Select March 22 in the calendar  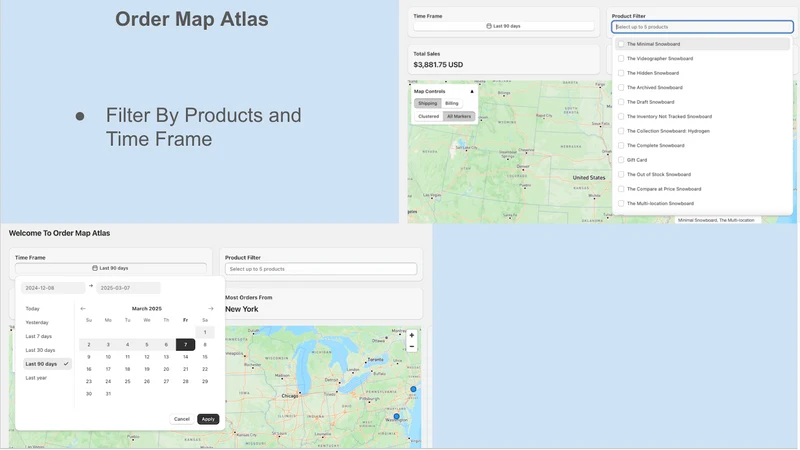205,369
